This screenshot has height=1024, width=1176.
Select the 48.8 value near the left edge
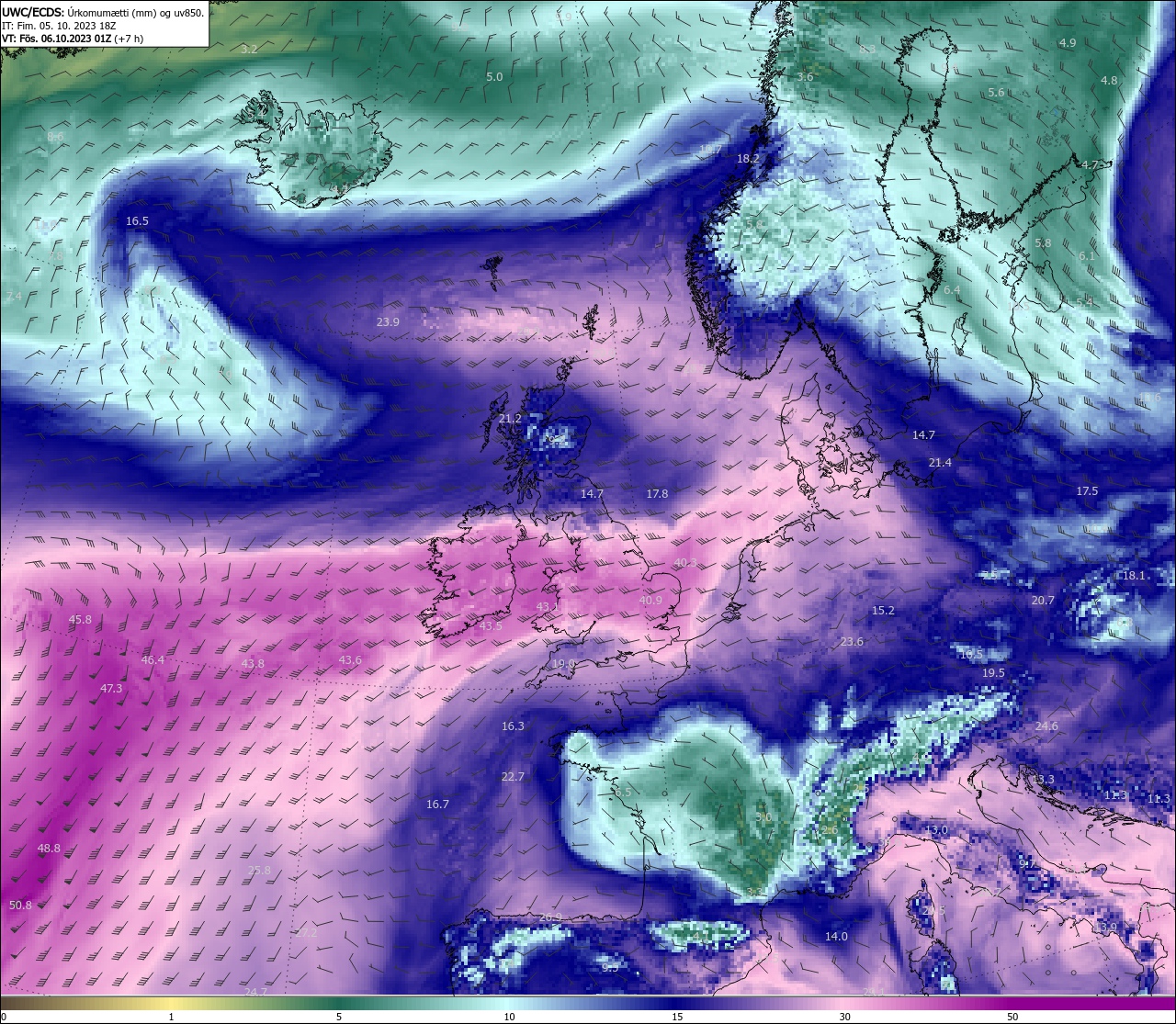click(x=49, y=849)
